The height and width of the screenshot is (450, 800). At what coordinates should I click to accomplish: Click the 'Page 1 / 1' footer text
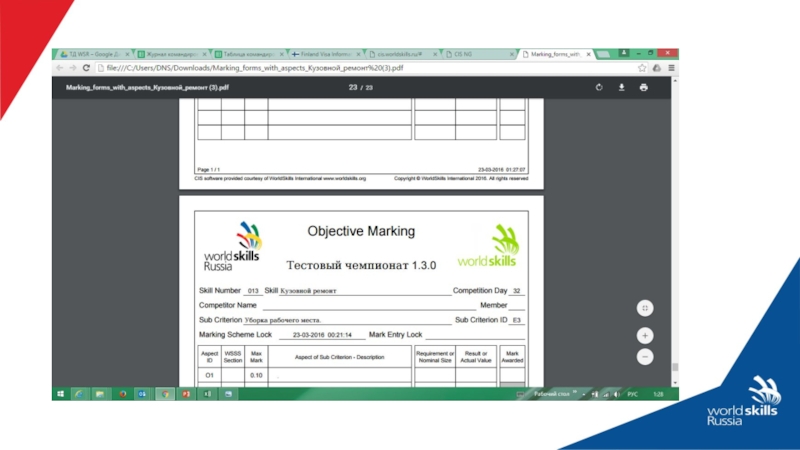coord(209,169)
